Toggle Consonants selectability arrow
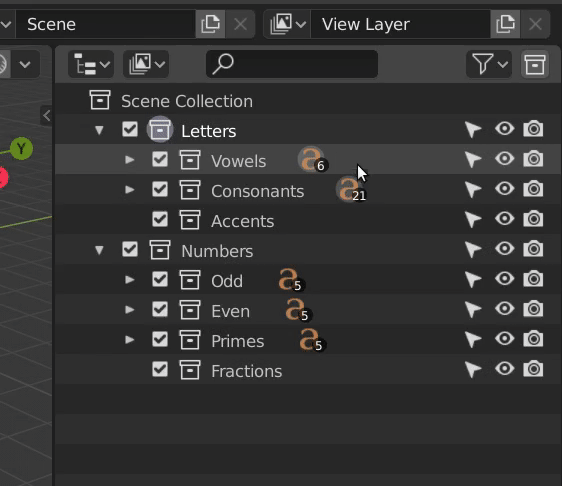 pyautogui.click(x=473, y=190)
